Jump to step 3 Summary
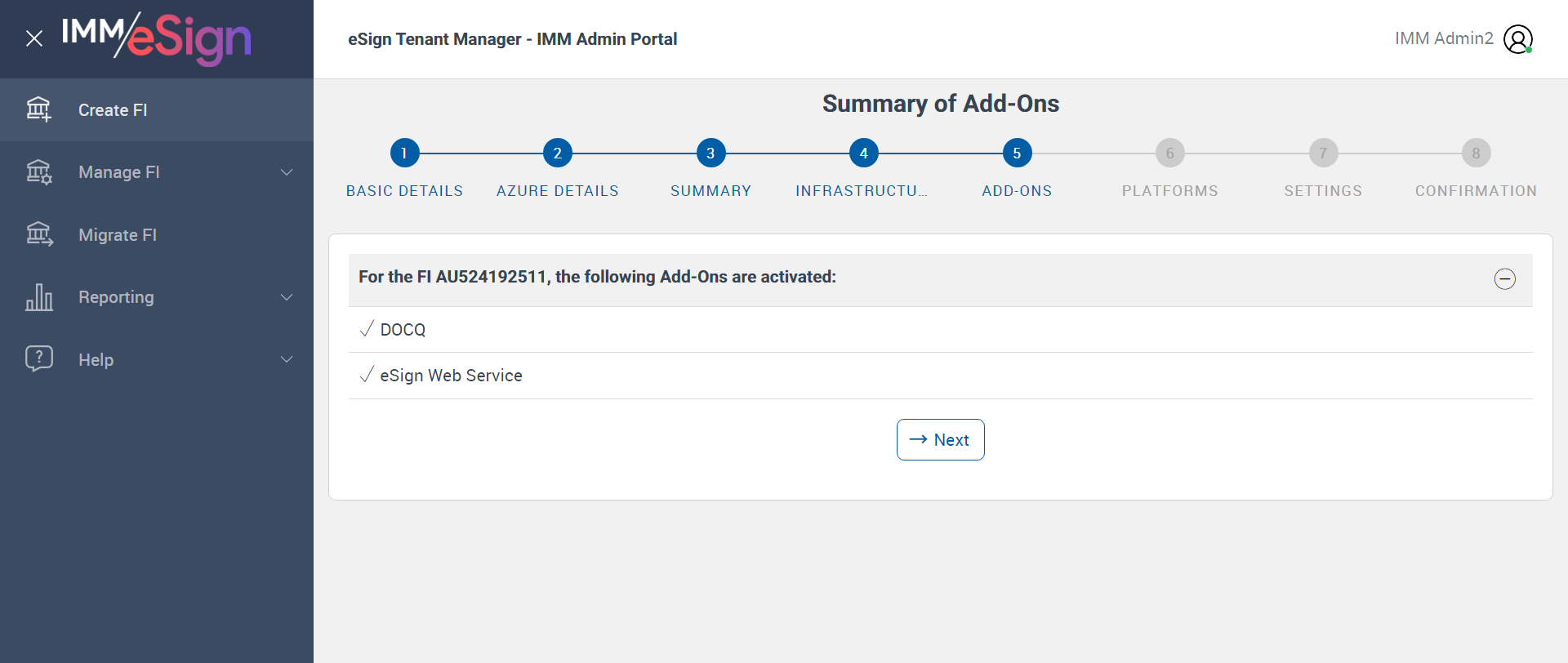 click(710, 153)
